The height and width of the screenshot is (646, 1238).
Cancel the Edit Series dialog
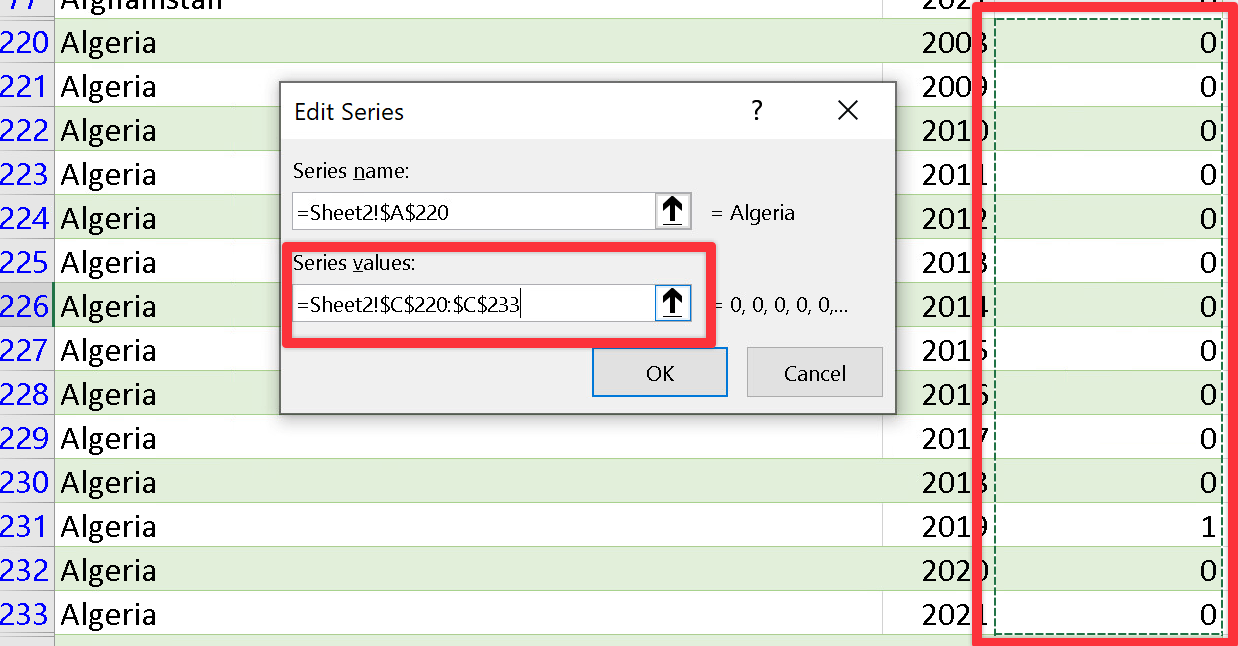pos(815,372)
